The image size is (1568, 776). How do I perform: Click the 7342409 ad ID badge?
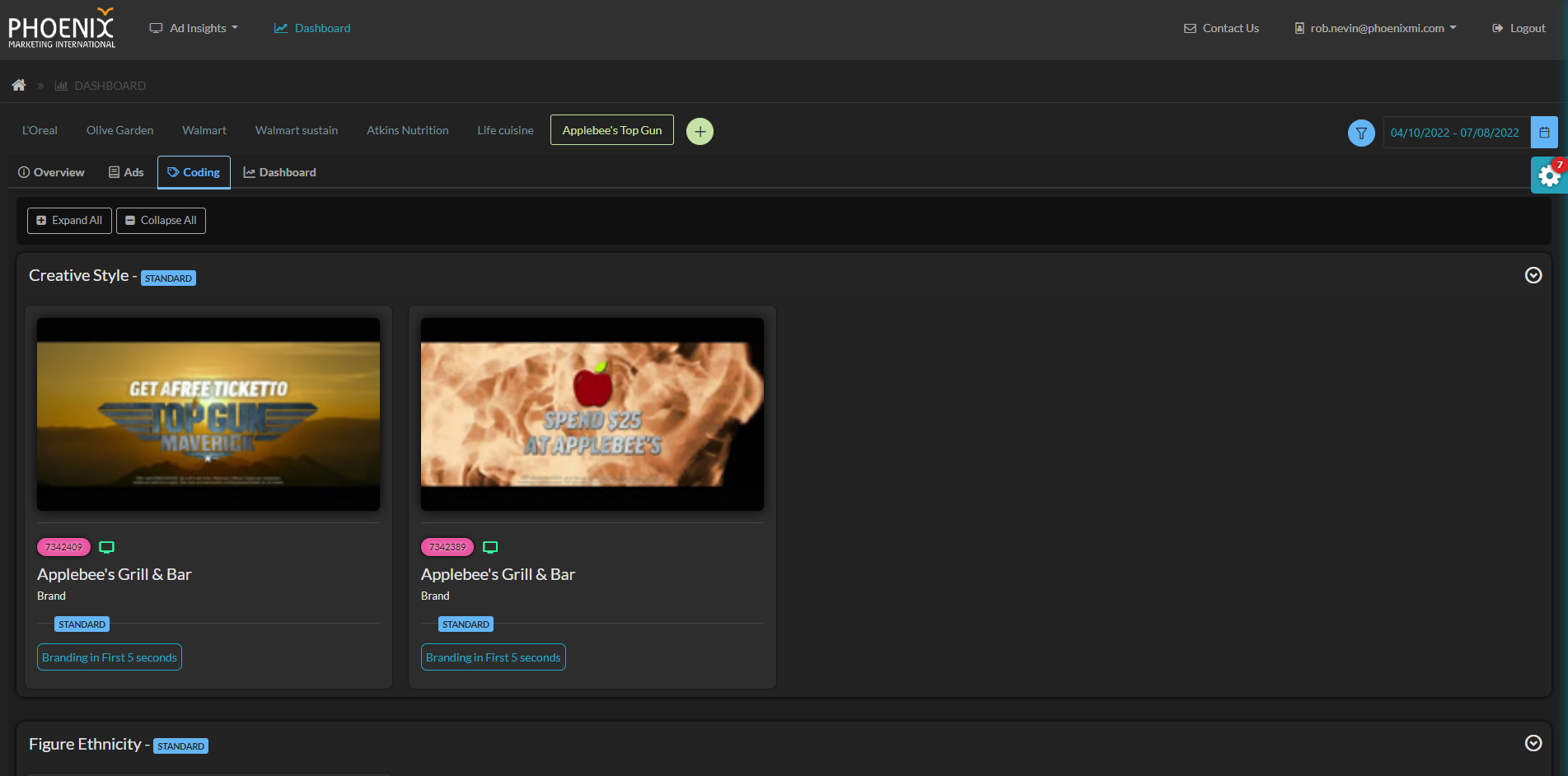64,547
